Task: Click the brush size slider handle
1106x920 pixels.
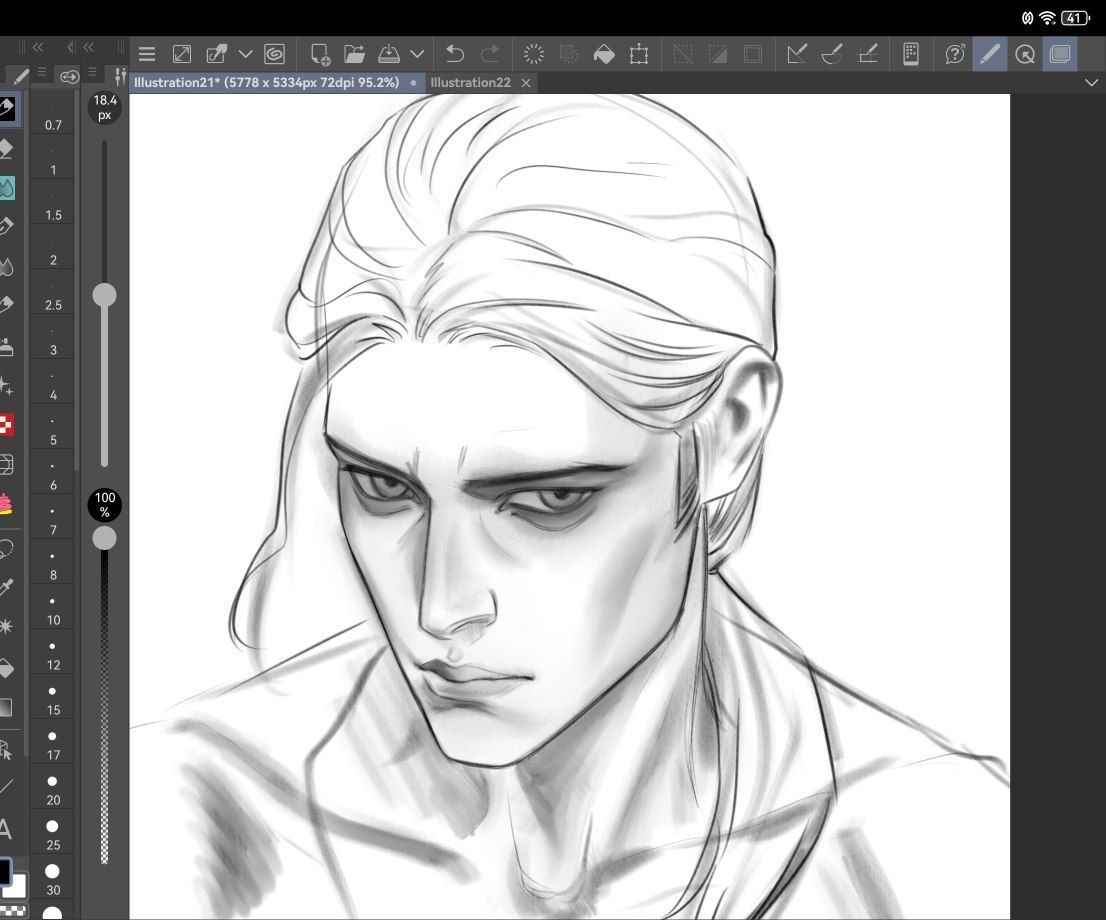Action: [x=104, y=295]
